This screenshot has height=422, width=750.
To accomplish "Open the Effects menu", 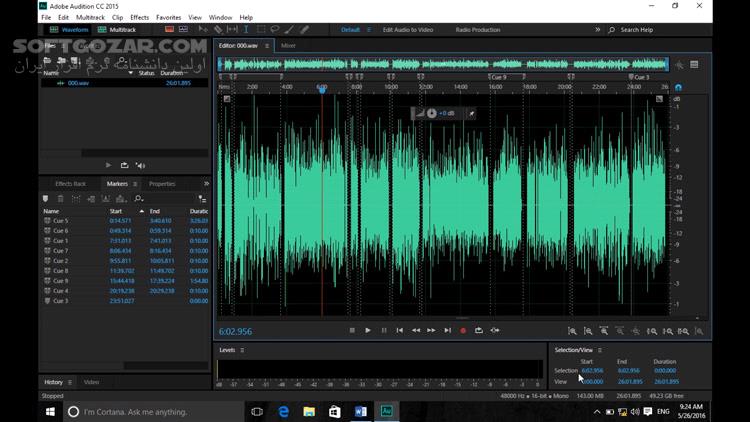I will pos(140,17).
